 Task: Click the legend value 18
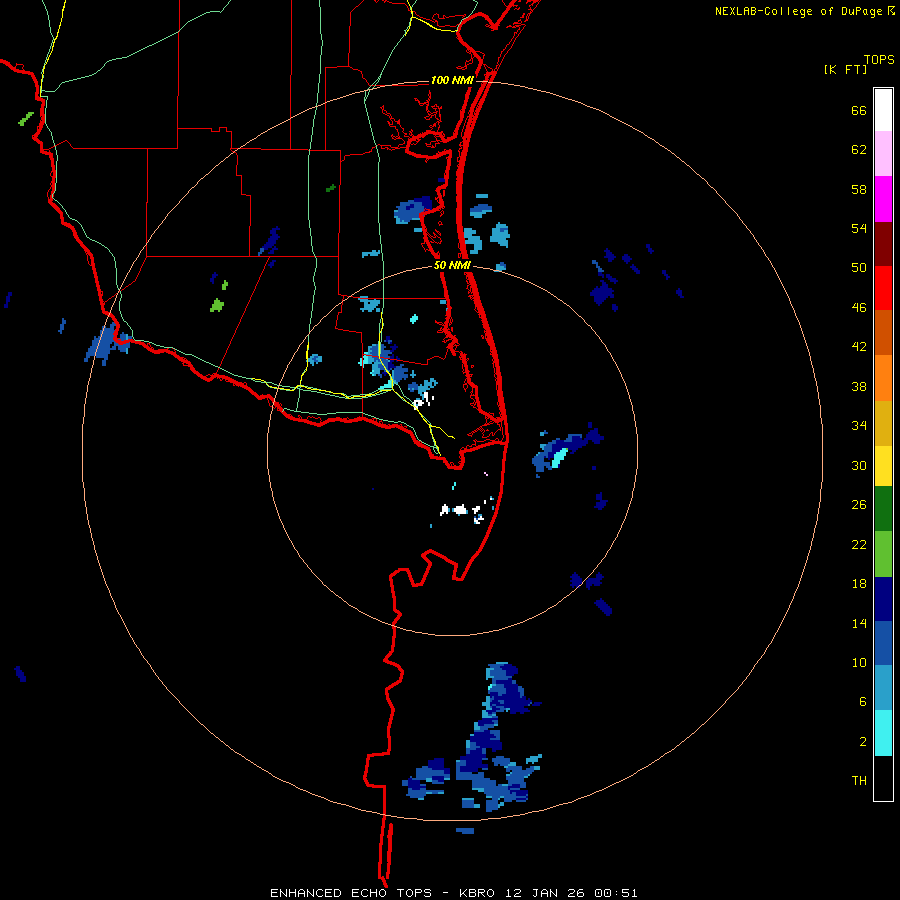859,584
